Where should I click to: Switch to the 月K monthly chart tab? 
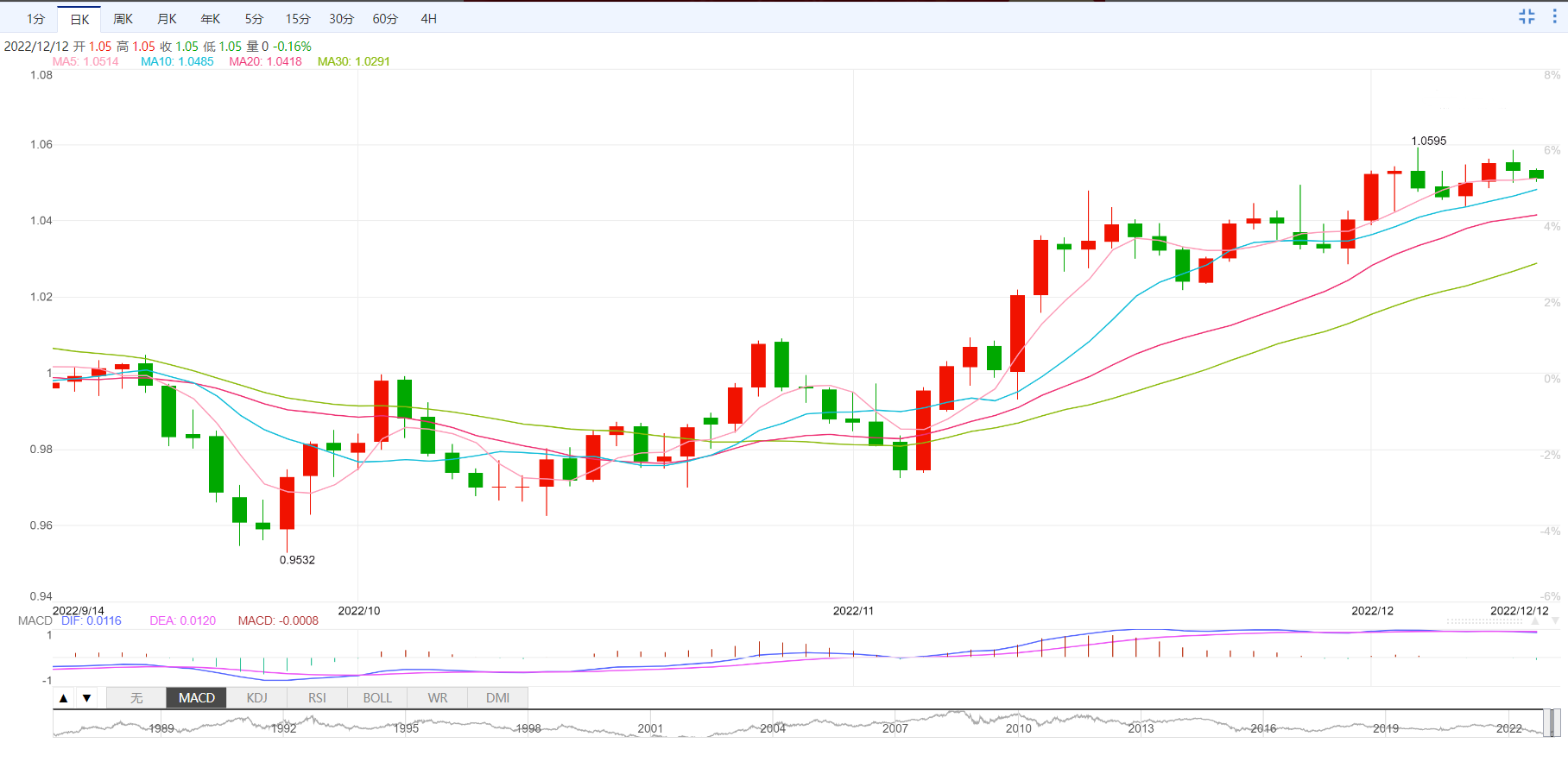pos(168,19)
